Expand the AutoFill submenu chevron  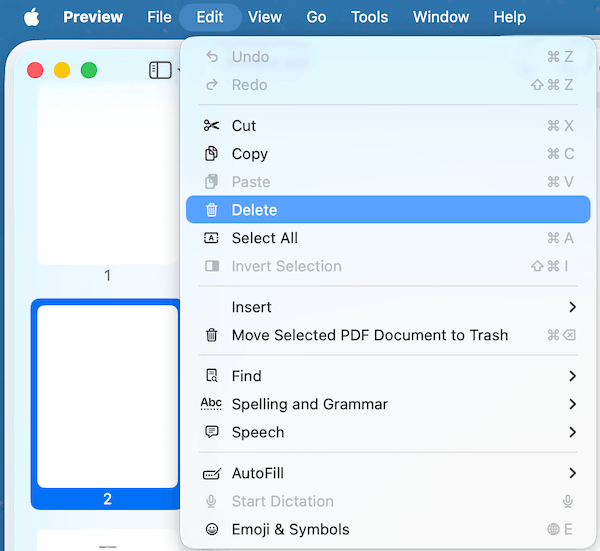572,473
